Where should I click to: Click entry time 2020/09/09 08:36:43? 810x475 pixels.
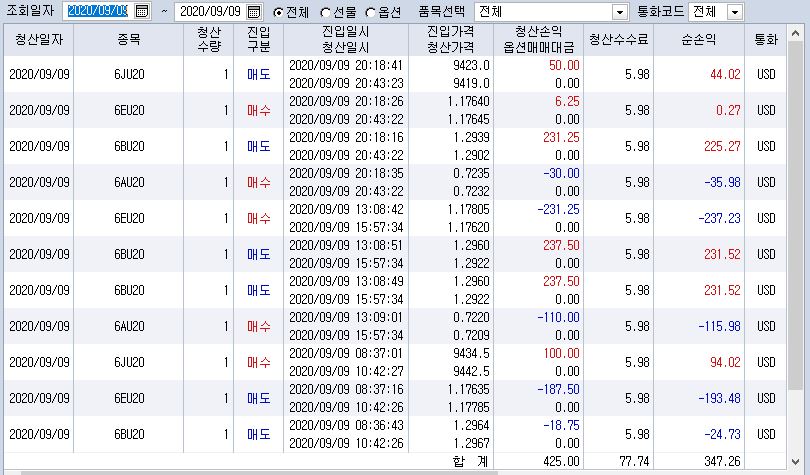pos(346,425)
